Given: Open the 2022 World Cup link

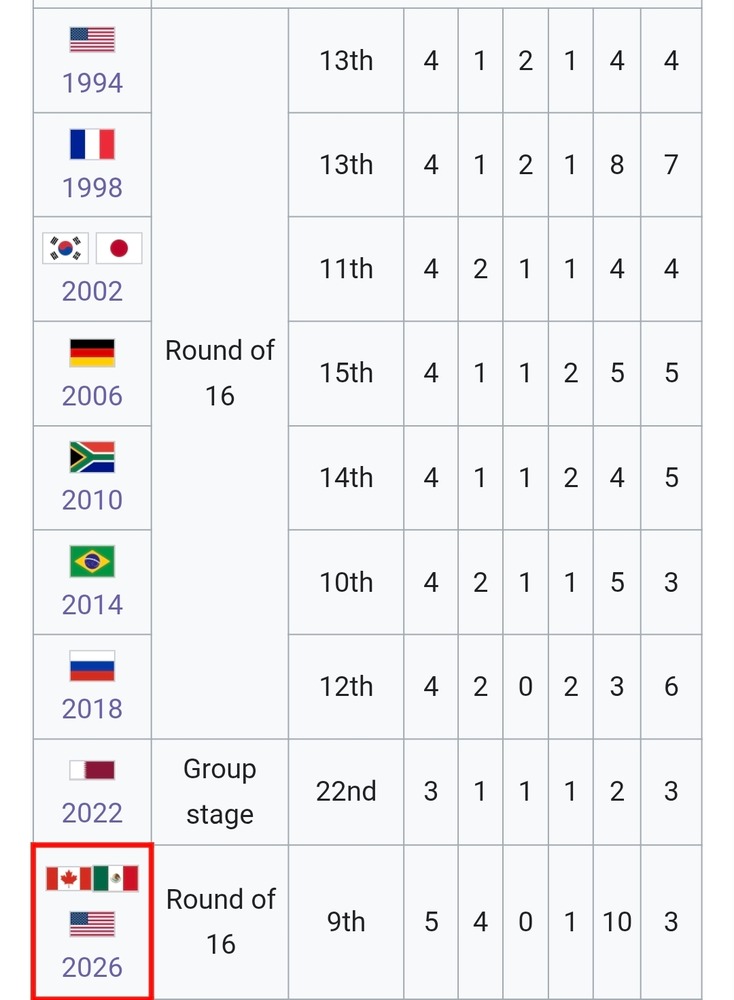Looking at the screenshot, I should pos(92,813).
